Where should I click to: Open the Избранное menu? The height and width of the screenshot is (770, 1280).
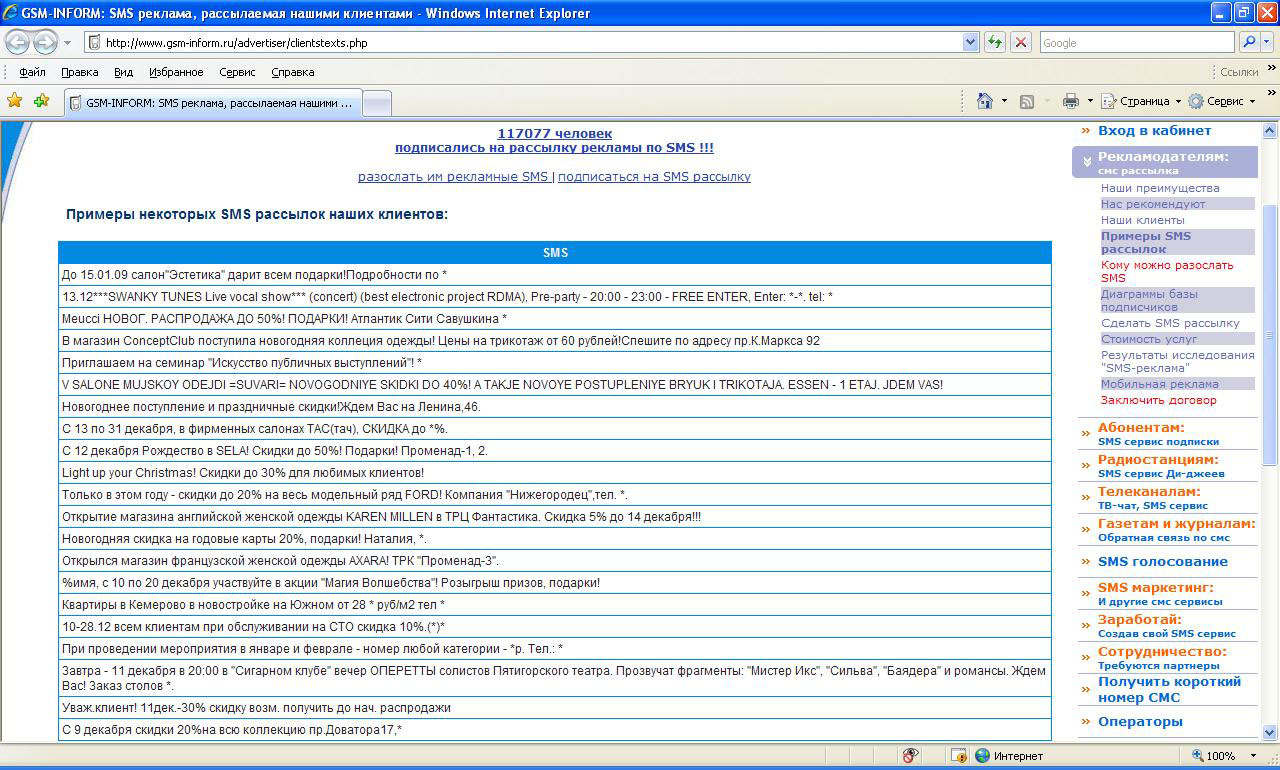coord(176,72)
